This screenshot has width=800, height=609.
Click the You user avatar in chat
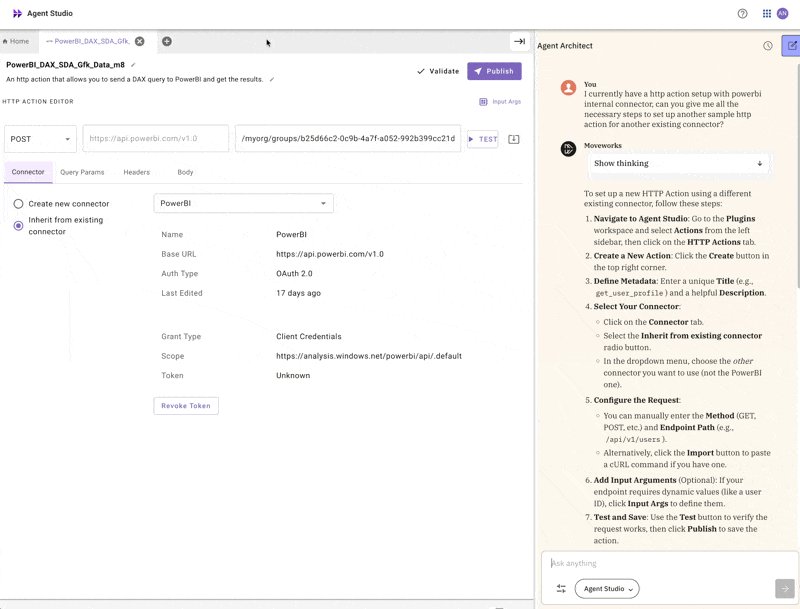(x=568, y=87)
